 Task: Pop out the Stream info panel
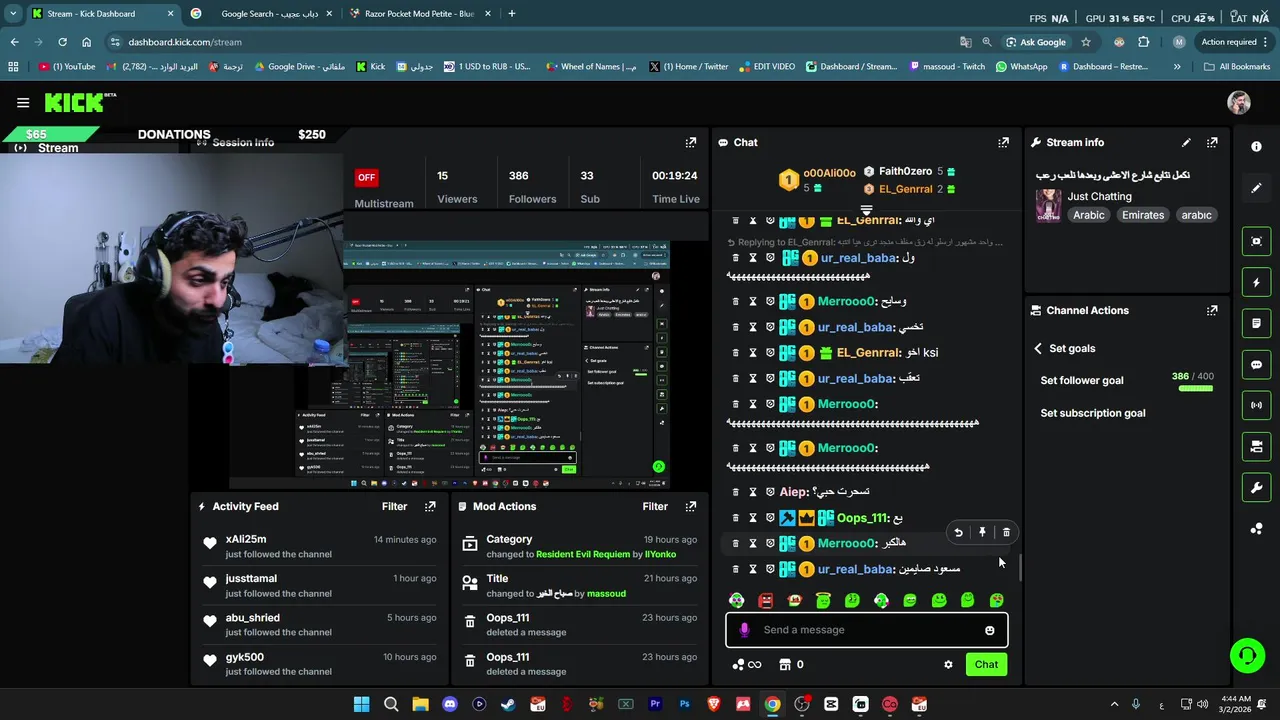tap(1212, 142)
